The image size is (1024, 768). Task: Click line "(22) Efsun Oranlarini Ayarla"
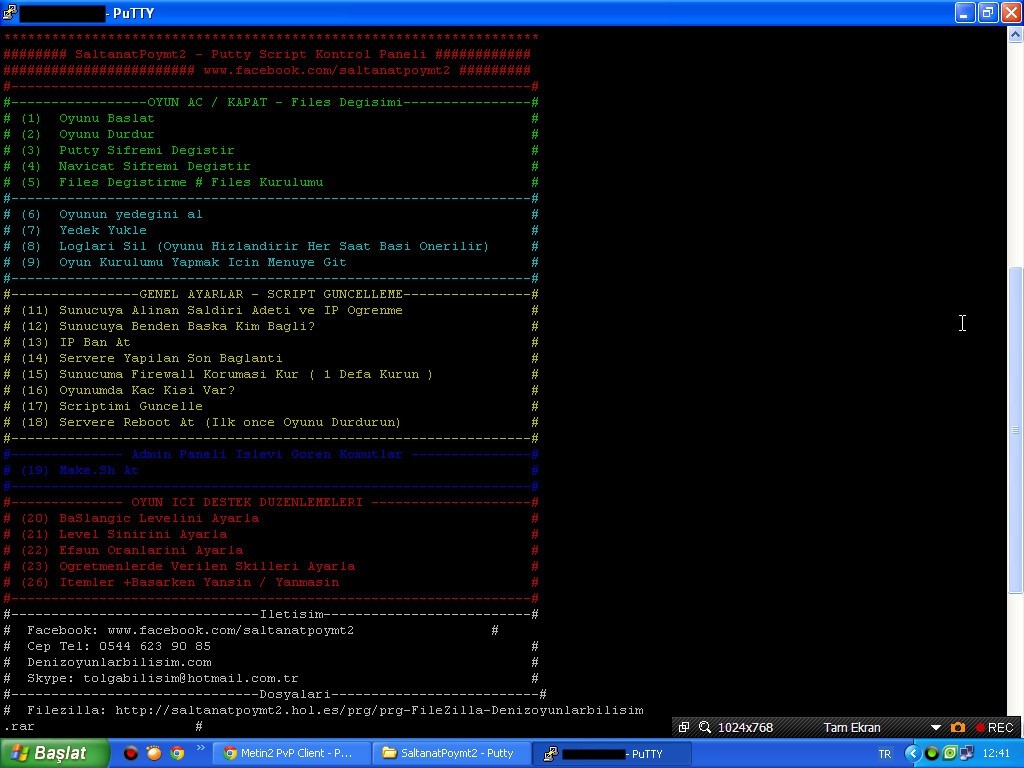[132, 550]
